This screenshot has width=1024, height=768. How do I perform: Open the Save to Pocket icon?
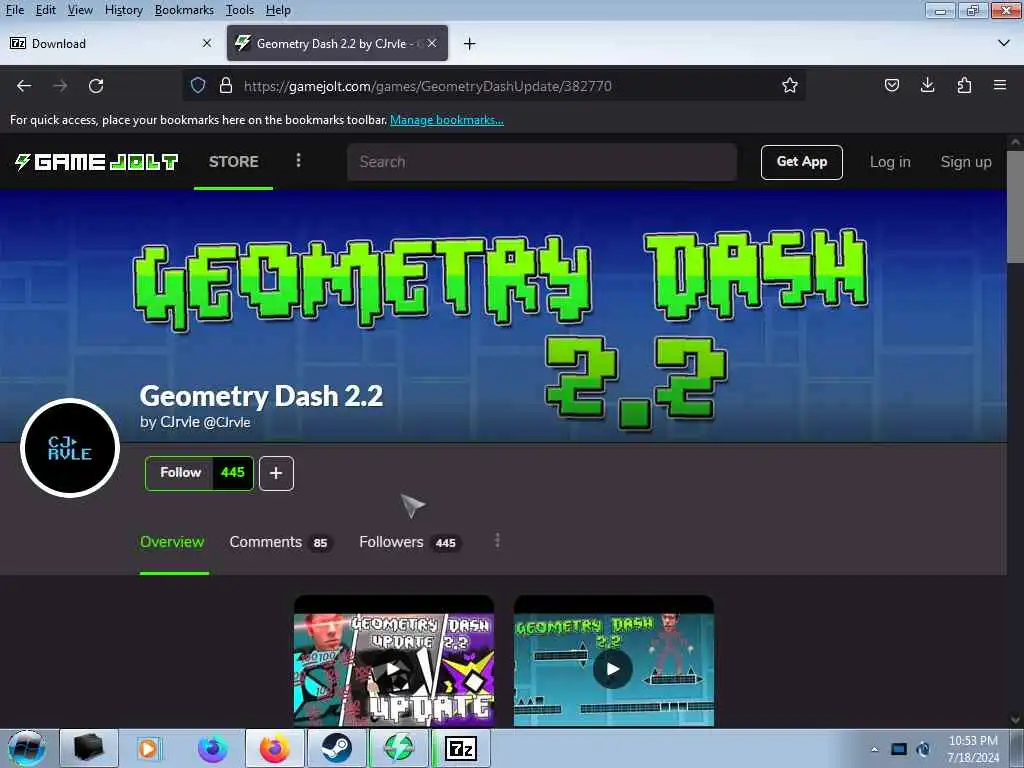[891, 85]
